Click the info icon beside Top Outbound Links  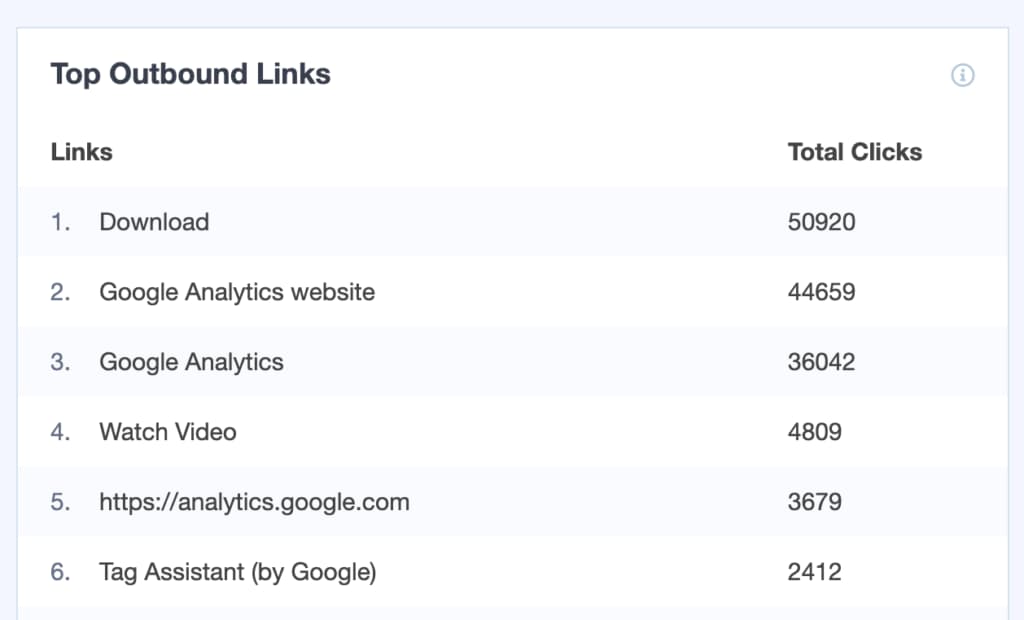tap(962, 74)
